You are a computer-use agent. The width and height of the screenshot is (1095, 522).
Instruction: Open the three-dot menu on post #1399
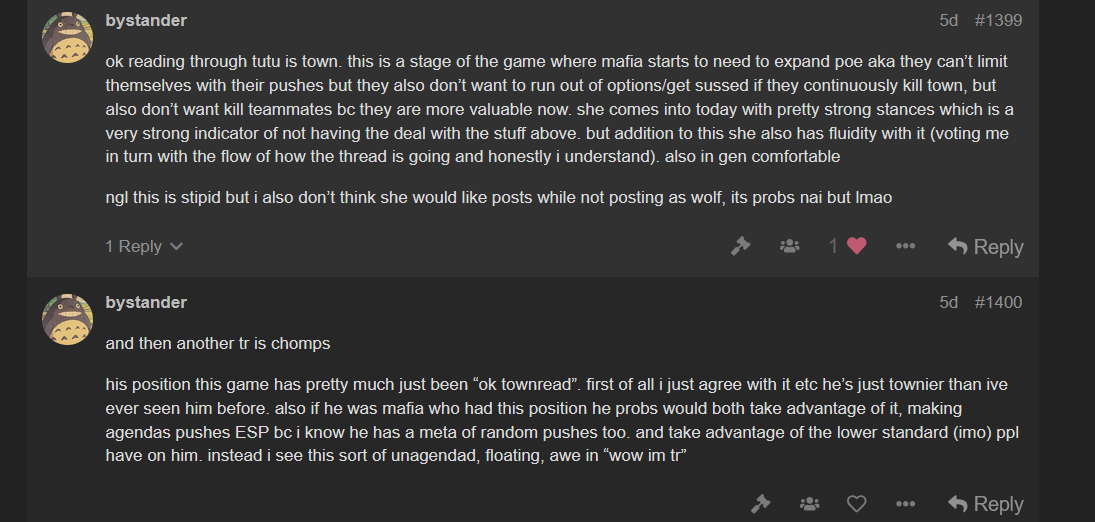905,246
